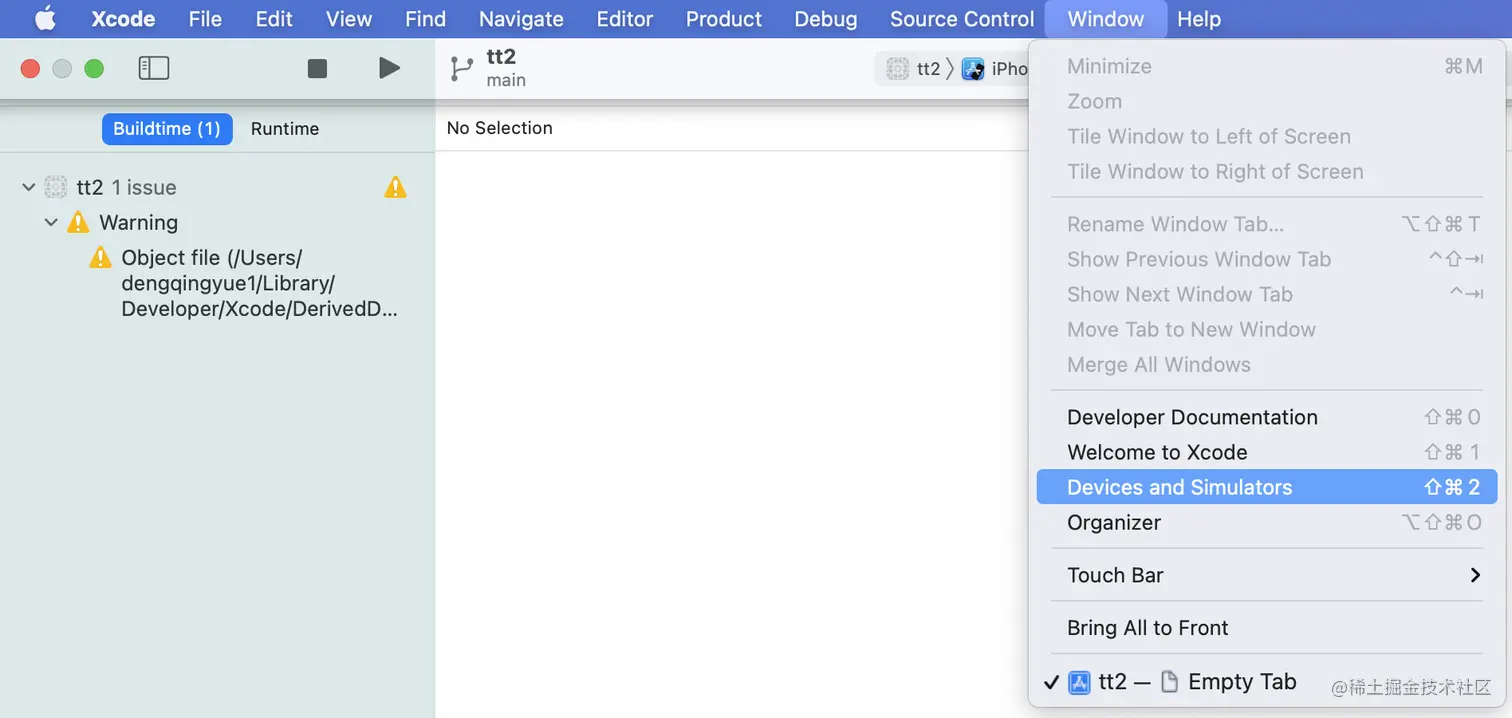Collapse the tt2 issue tree
The height and width of the screenshot is (718, 1512).
click(29, 187)
